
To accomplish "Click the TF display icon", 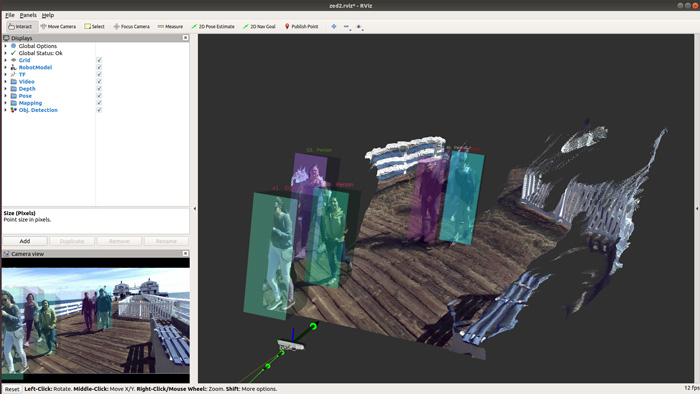I will point(13,75).
